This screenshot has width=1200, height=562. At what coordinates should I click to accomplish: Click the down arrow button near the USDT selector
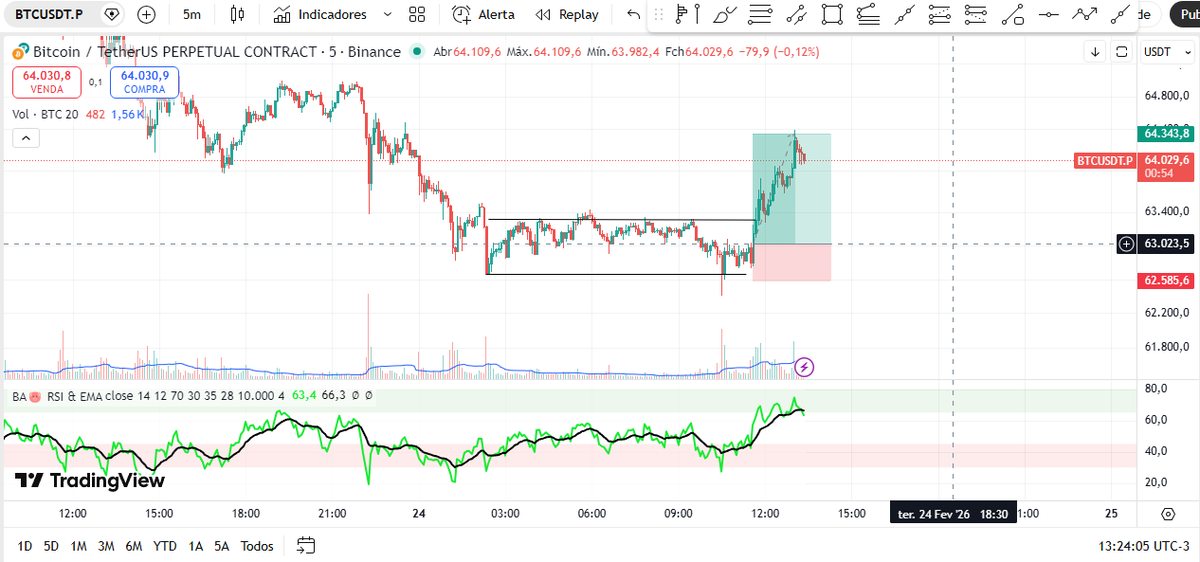[x=1096, y=52]
